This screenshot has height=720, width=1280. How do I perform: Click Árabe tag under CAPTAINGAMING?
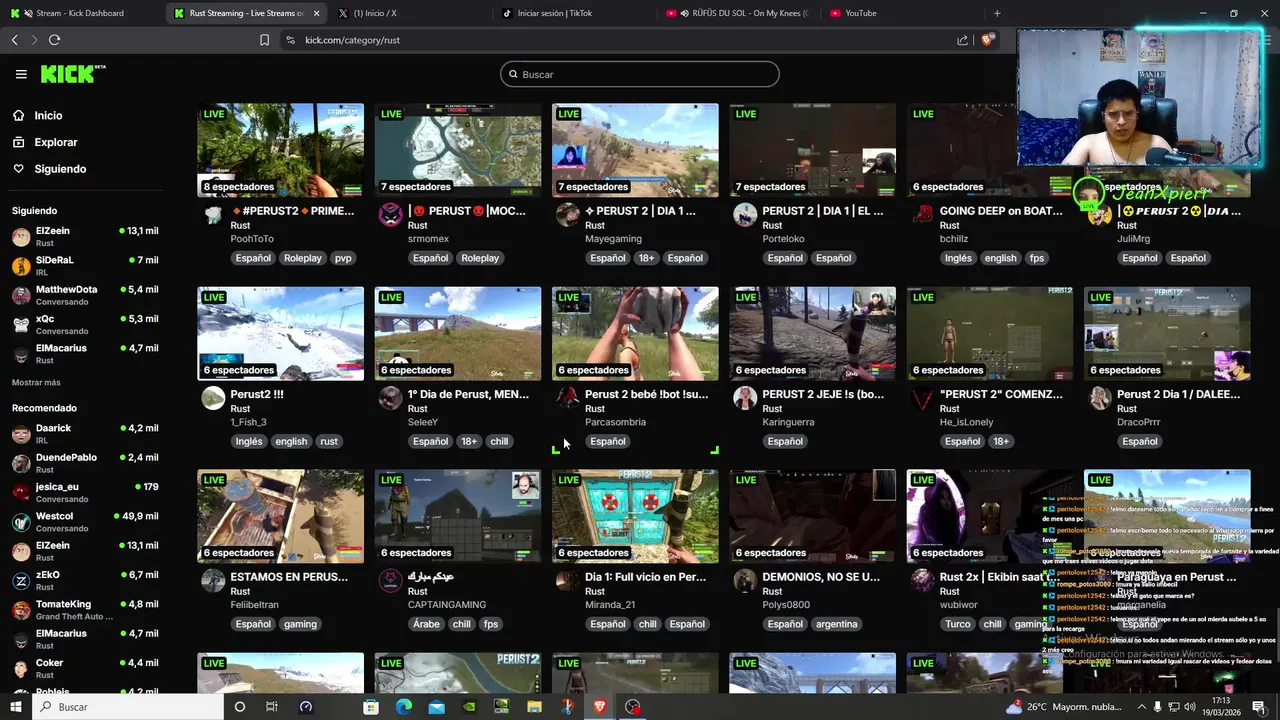pyautogui.click(x=425, y=624)
